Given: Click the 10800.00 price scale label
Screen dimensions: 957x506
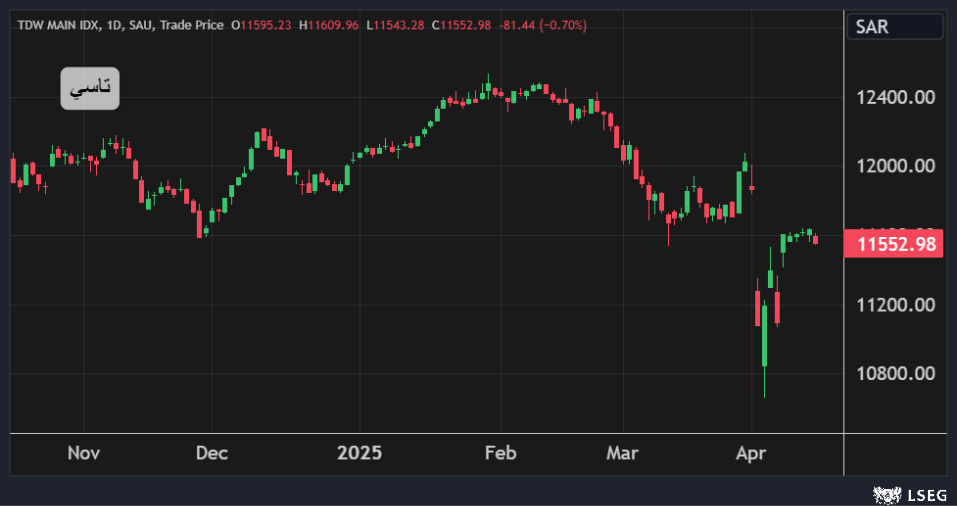Looking at the screenshot, I should pyautogui.click(x=896, y=373).
